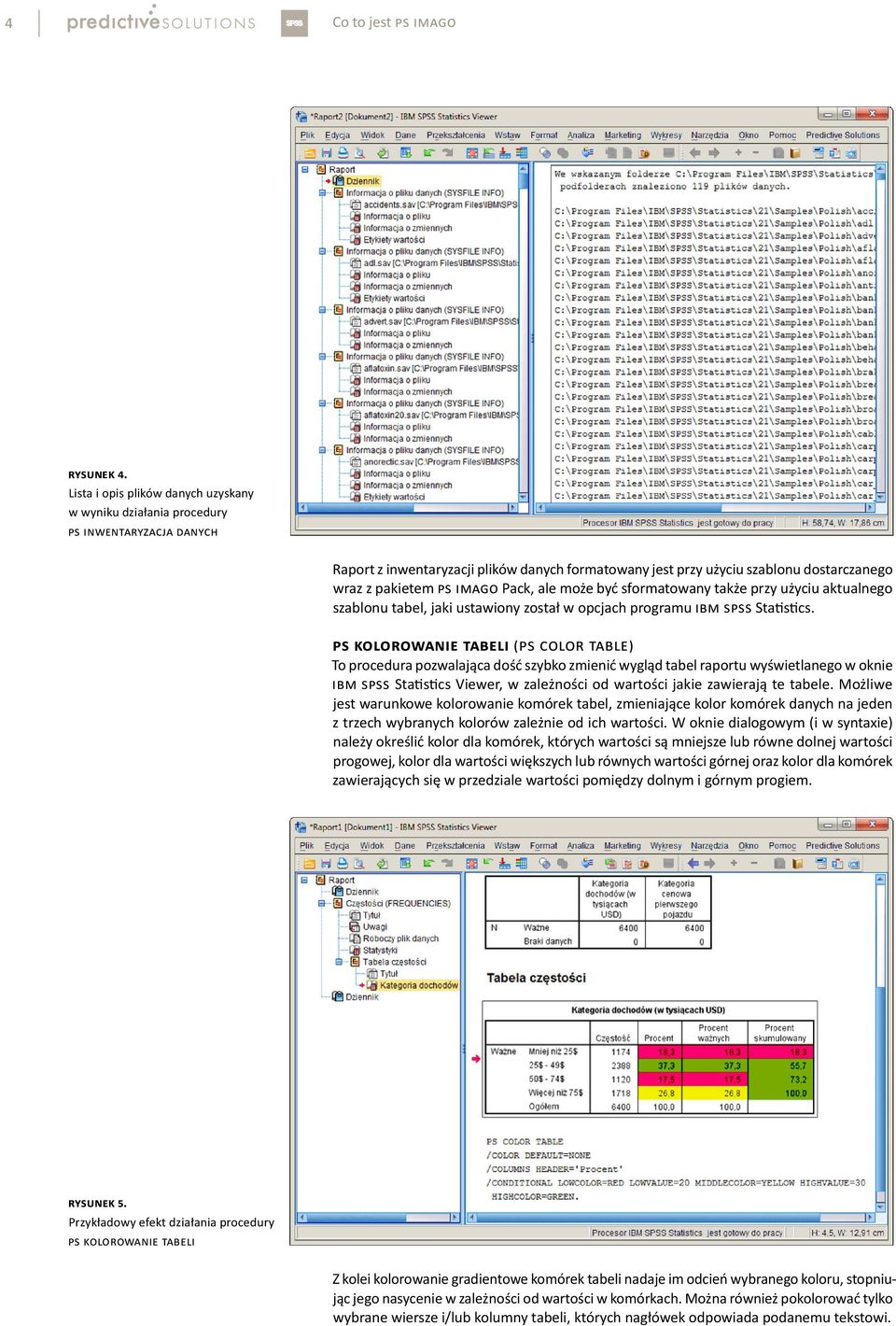896x1326 pixels.
Task: Select highlighted Dziennik item in Raport2 outline
Action: click(362, 181)
